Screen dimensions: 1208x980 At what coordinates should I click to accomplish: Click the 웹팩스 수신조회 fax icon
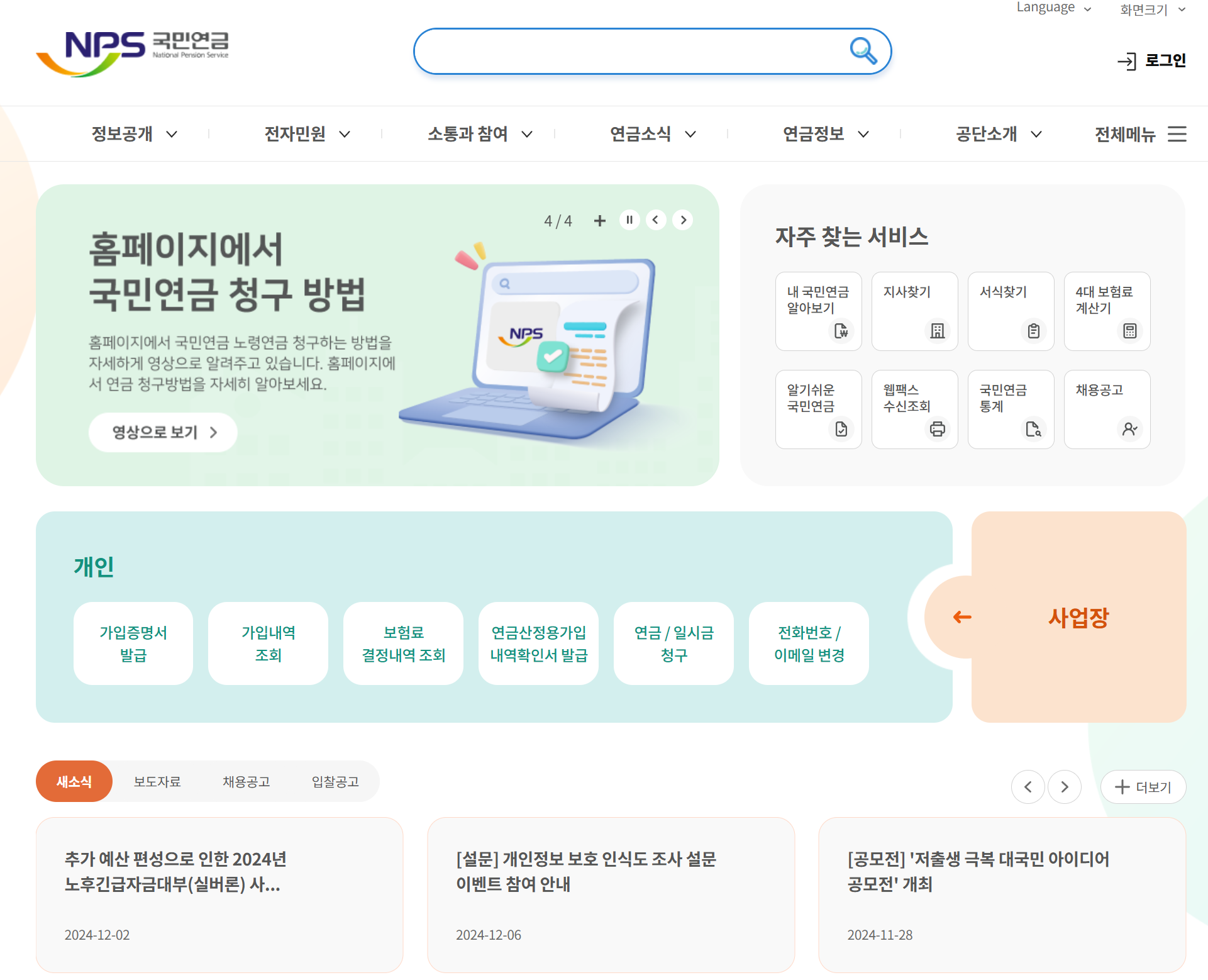[937, 430]
